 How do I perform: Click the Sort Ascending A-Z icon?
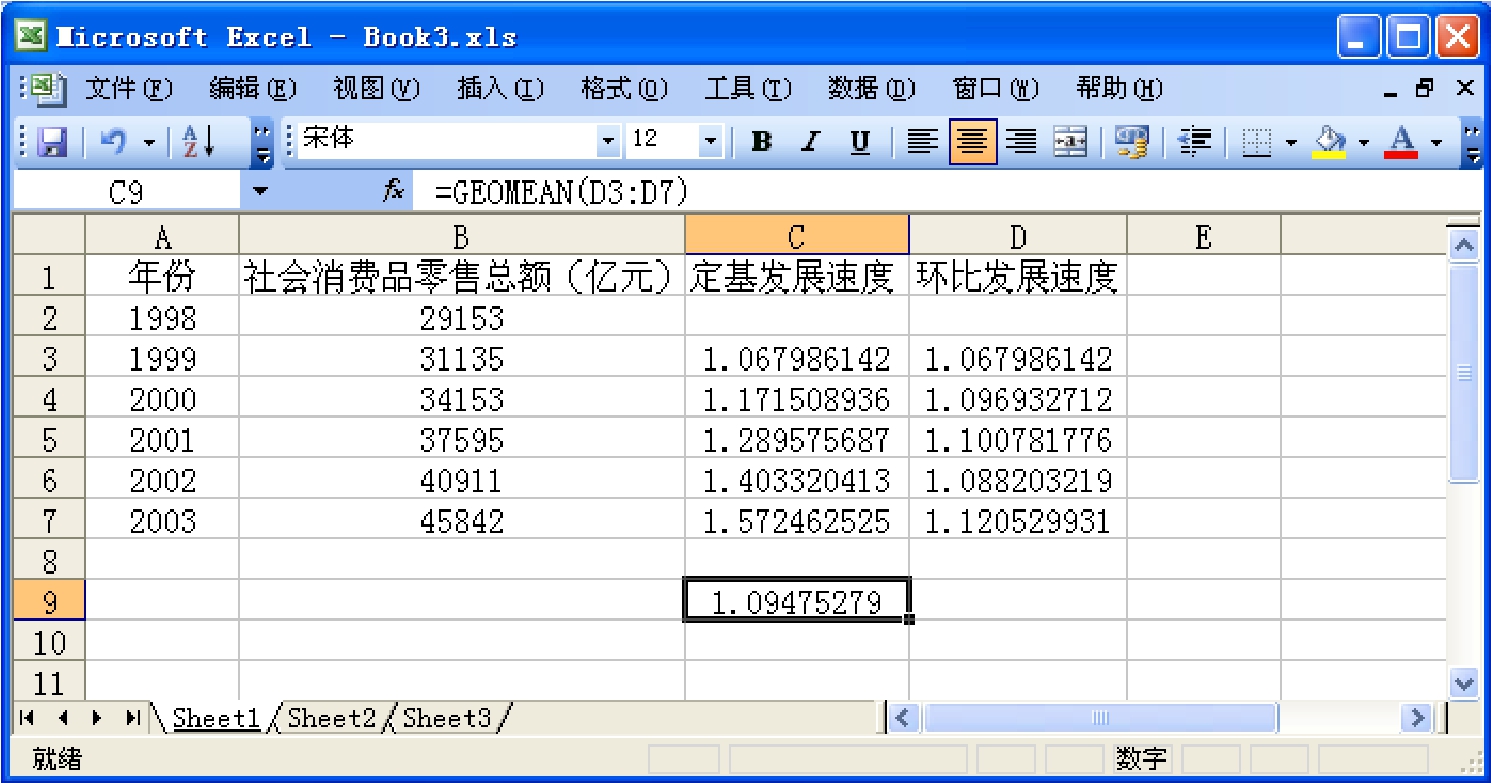point(198,143)
